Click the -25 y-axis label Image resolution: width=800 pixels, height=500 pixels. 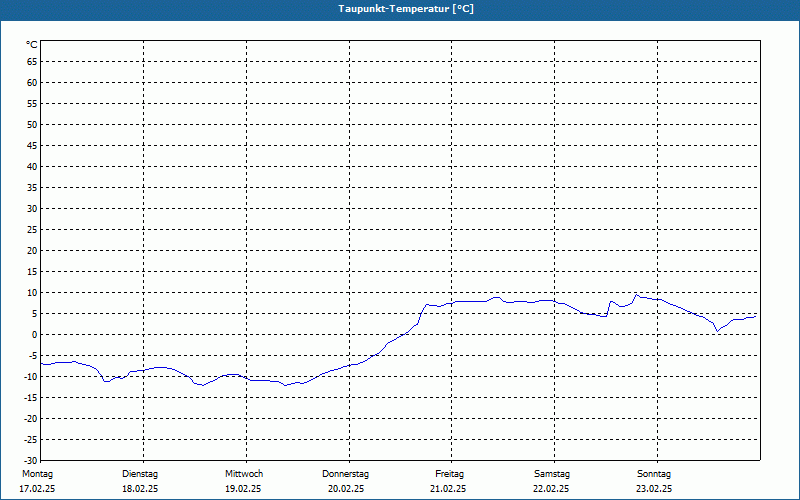[31, 439]
